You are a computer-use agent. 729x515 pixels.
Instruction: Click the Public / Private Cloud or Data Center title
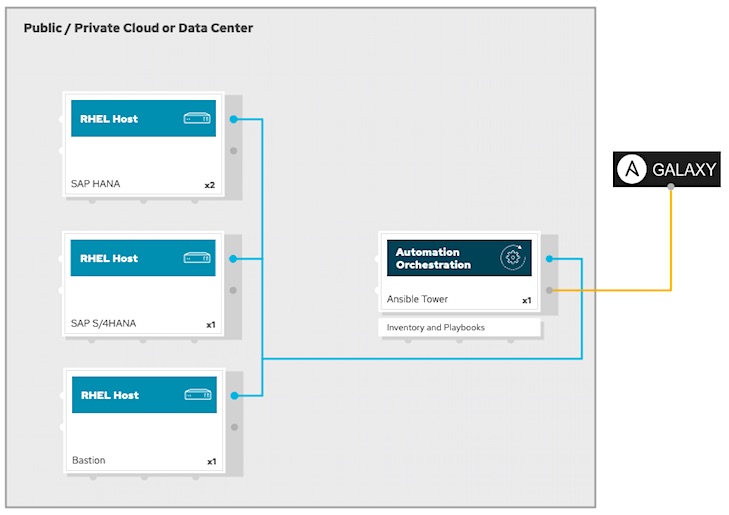tap(138, 28)
